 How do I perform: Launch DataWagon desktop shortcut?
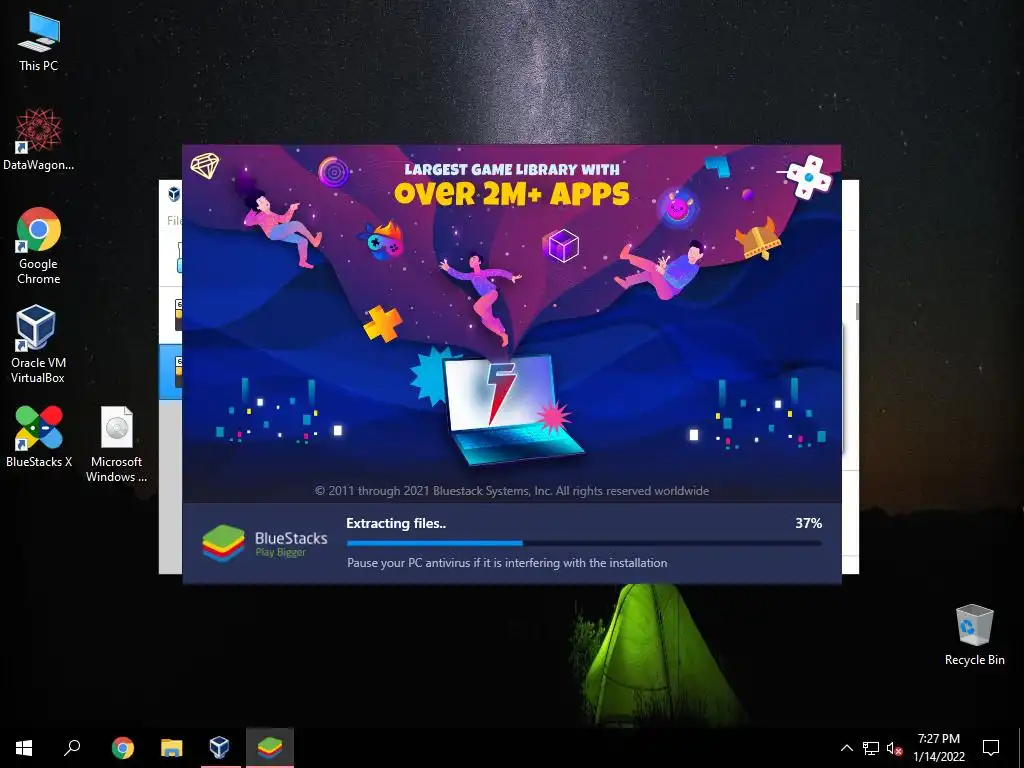click(x=39, y=140)
